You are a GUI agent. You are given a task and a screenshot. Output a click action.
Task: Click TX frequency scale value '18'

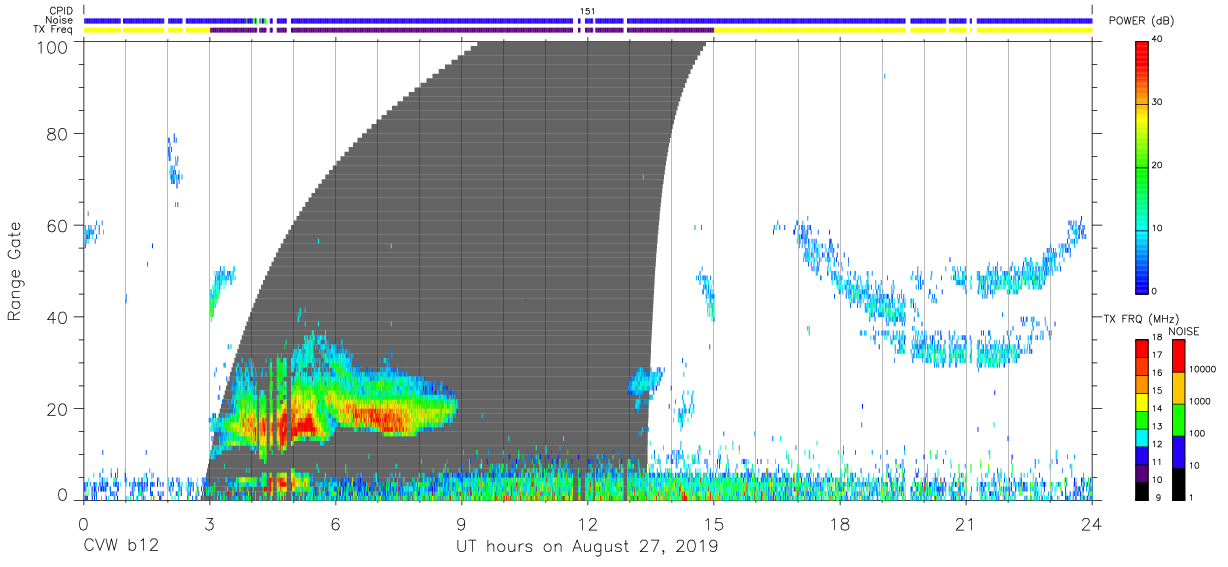tap(1158, 340)
